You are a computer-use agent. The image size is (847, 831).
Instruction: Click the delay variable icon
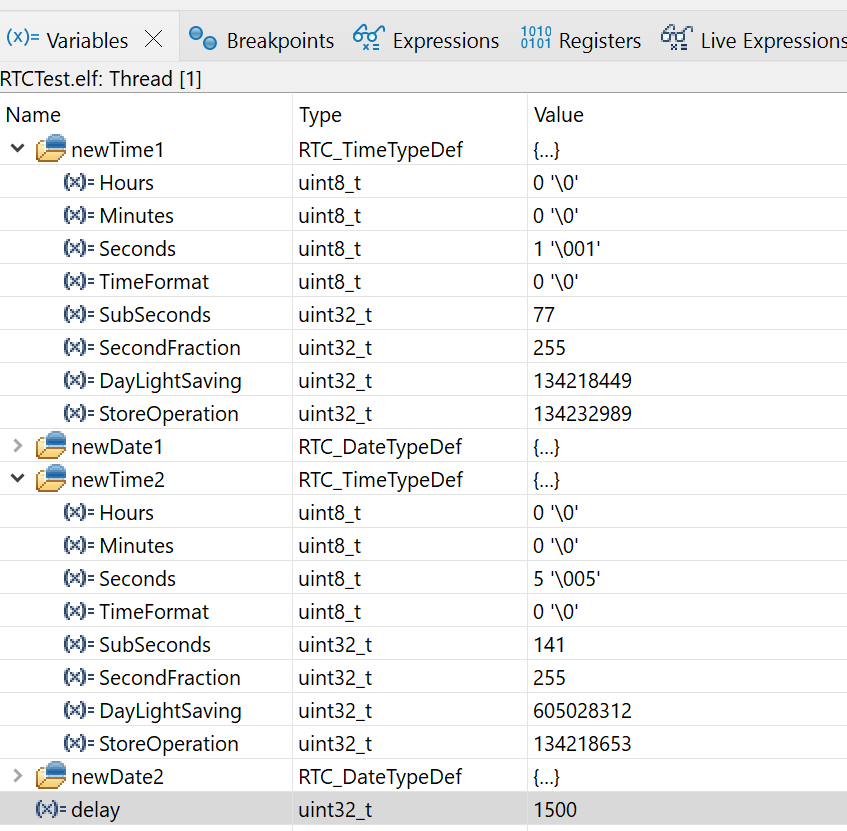tap(50, 810)
